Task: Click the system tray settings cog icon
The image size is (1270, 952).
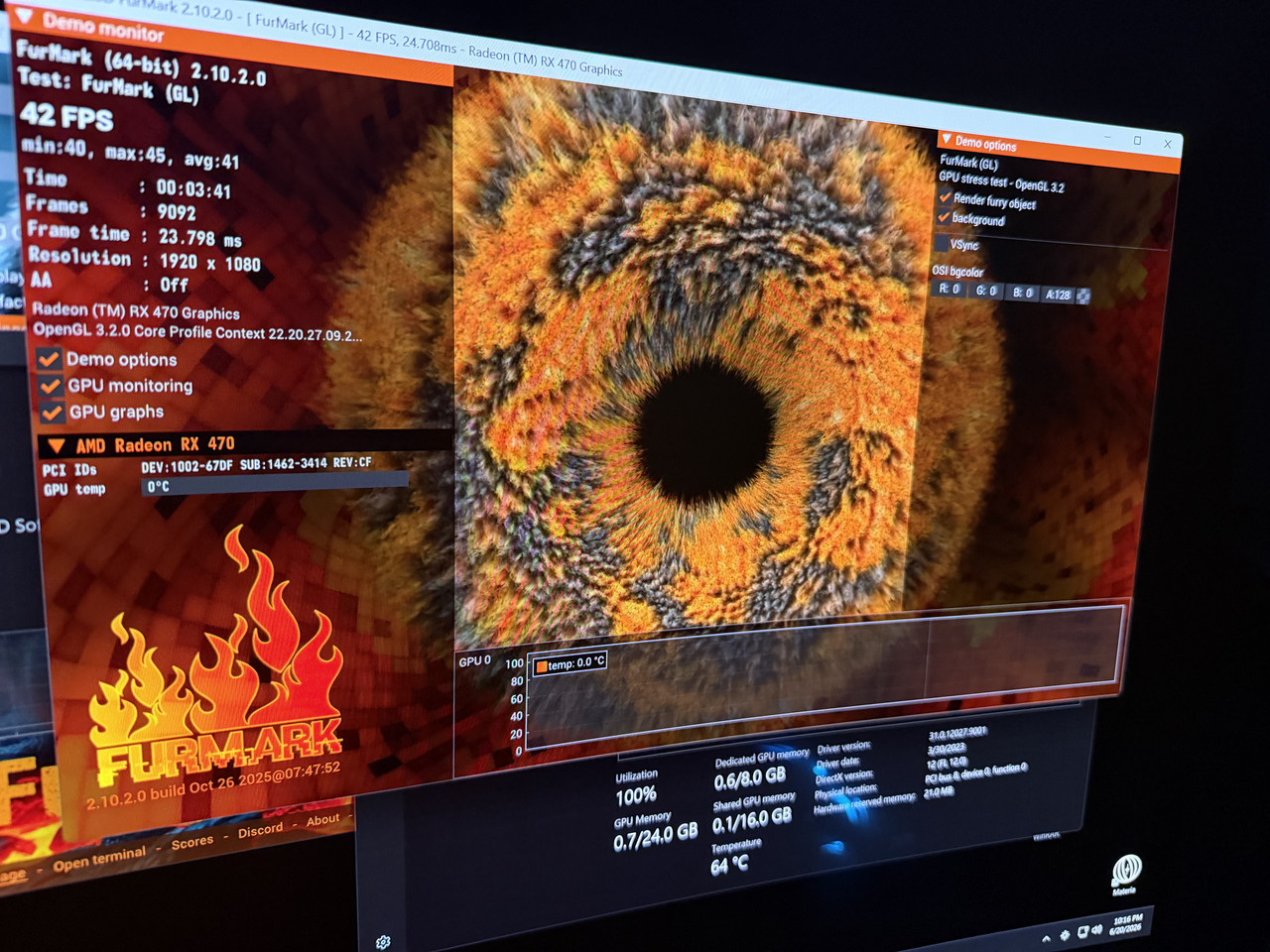Action: click(1065, 934)
